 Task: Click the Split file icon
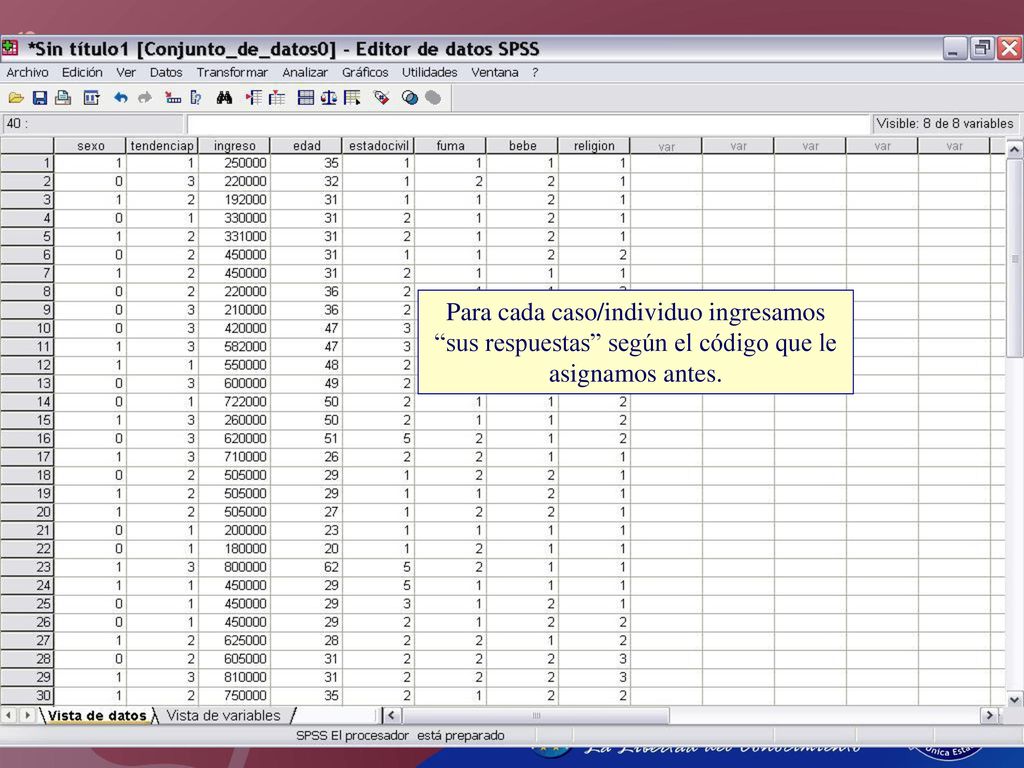(305, 98)
